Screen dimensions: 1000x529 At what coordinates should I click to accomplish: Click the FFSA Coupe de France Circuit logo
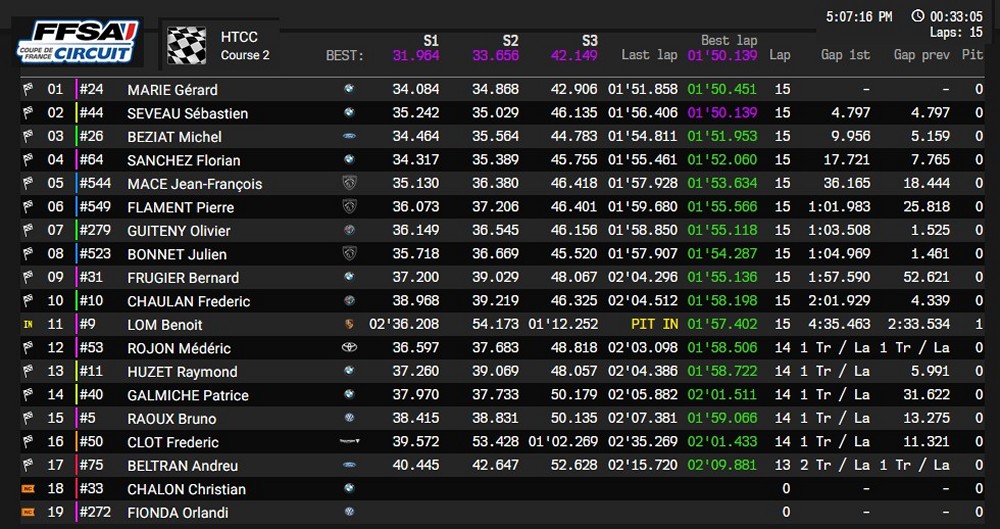76,42
